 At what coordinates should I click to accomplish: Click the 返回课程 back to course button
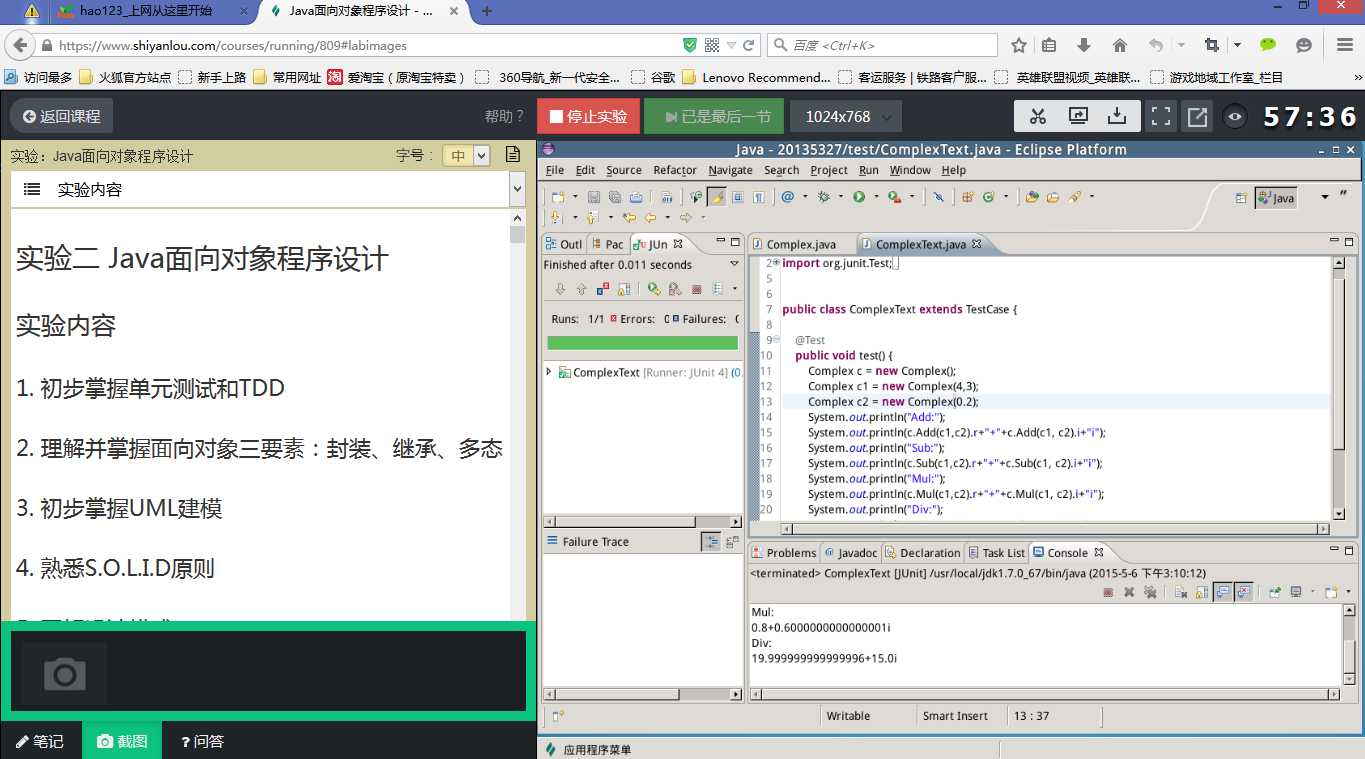(x=62, y=116)
